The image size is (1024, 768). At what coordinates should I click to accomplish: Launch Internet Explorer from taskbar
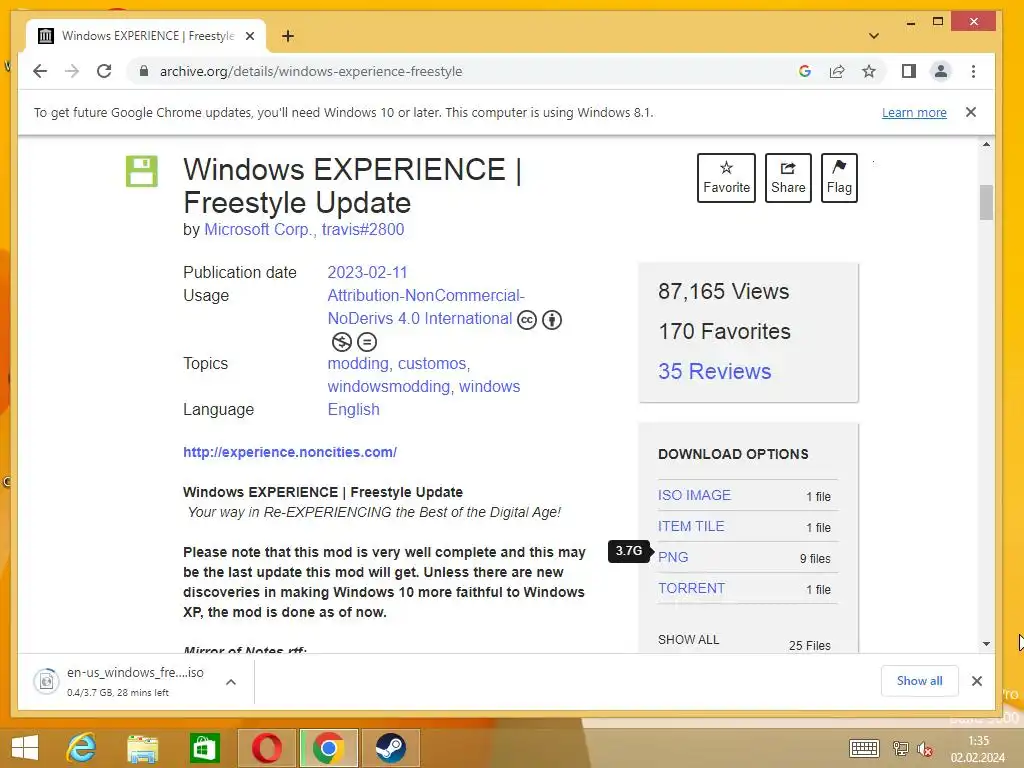tap(82, 748)
